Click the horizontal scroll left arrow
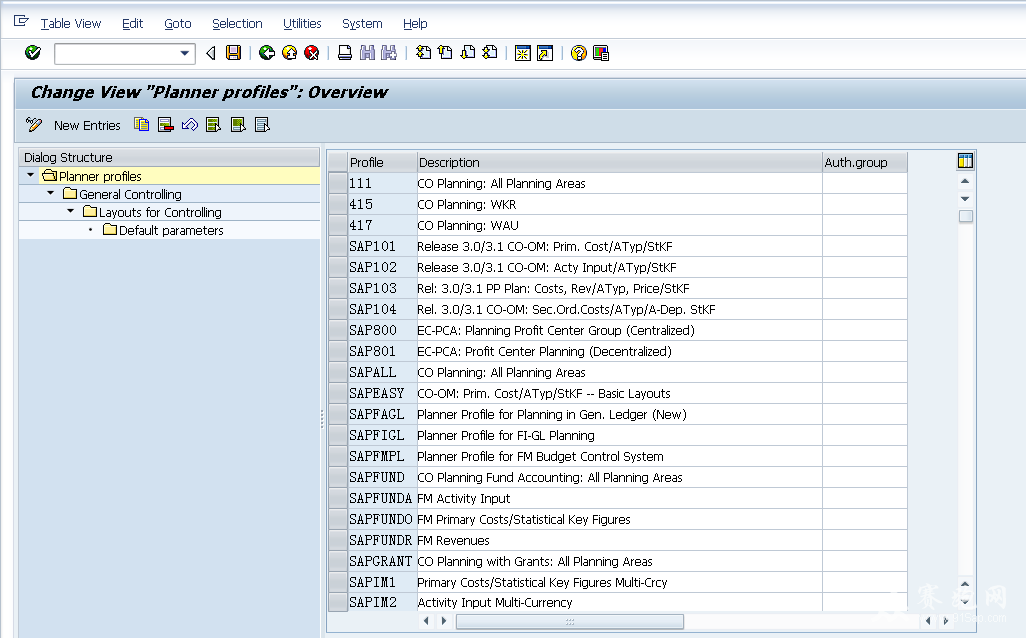 [x=427, y=621]
